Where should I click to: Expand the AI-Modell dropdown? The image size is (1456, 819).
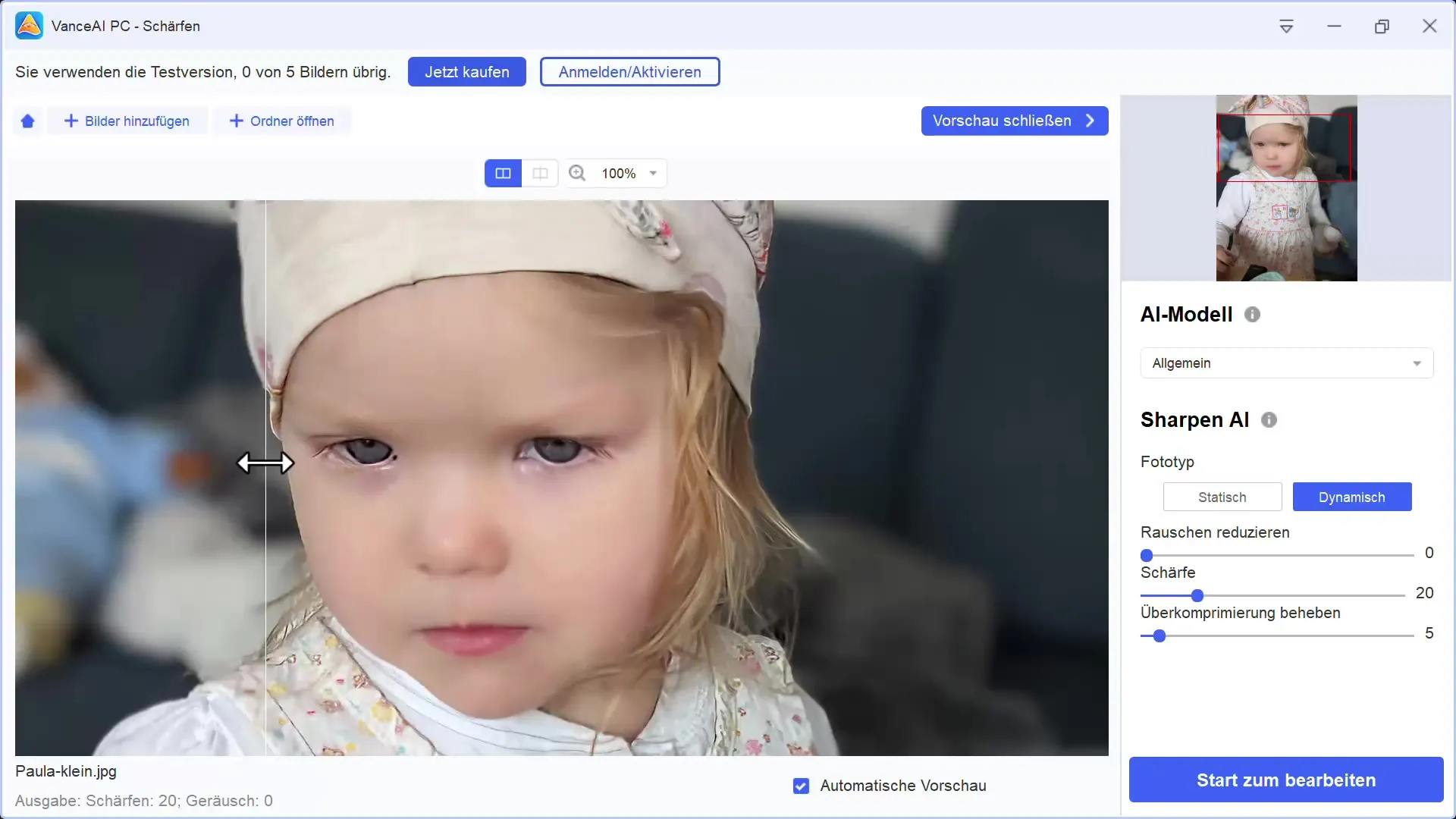coord(1286,363)
